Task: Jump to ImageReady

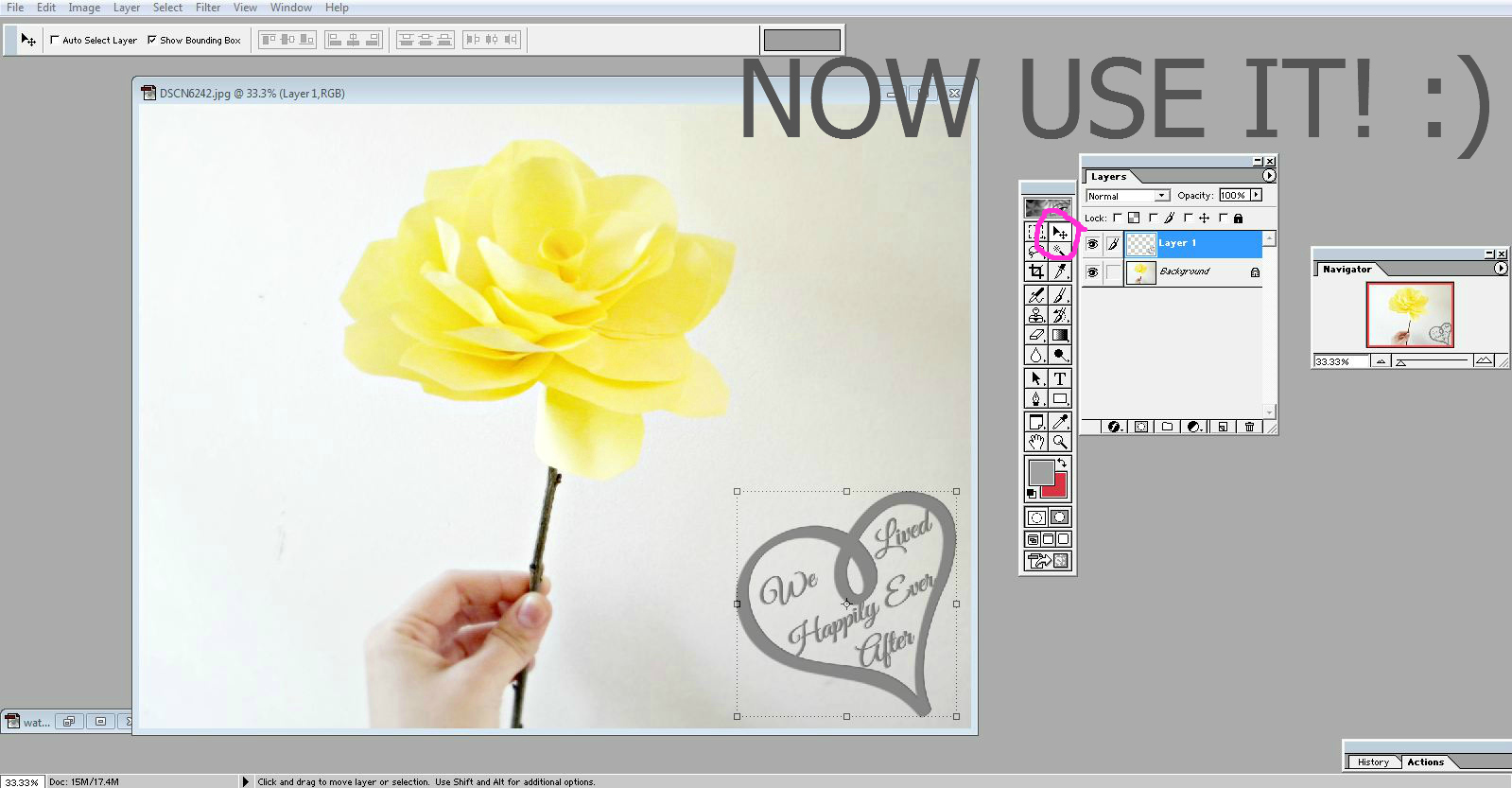Action: click(x=1048, y=561)
